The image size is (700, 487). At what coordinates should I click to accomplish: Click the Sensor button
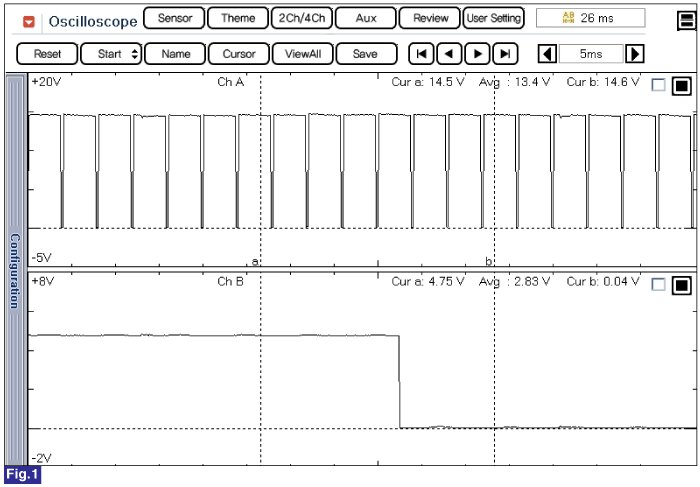click(174, 18)
